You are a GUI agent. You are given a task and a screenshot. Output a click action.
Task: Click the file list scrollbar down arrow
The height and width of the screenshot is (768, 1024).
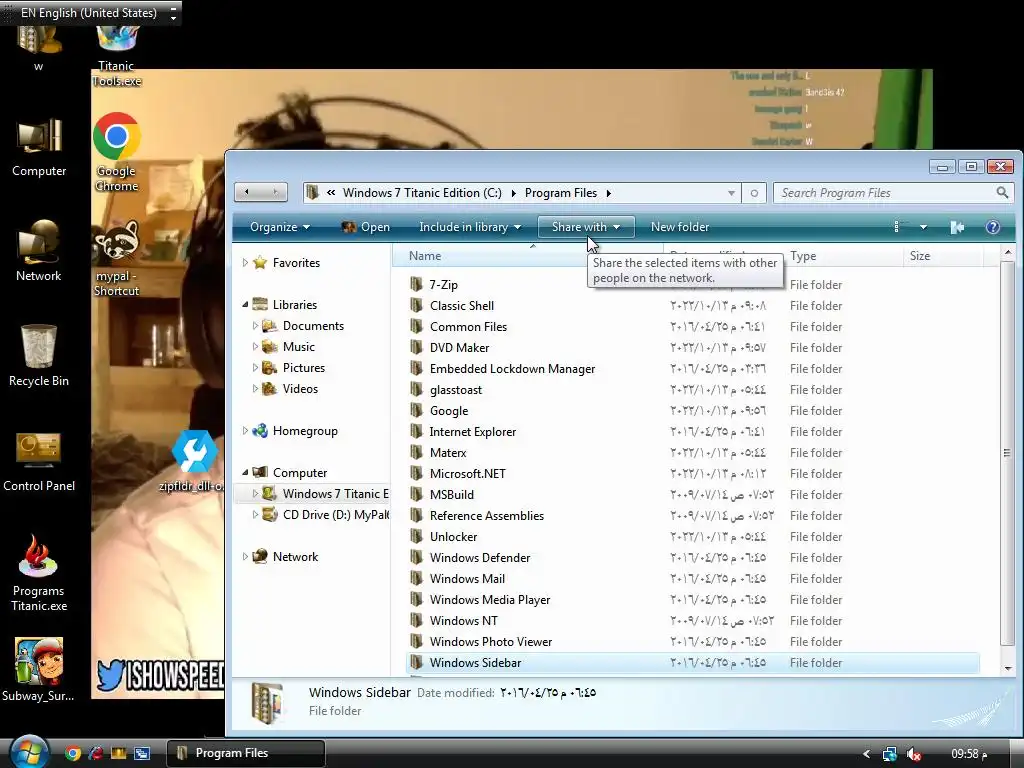point(1008,669)
